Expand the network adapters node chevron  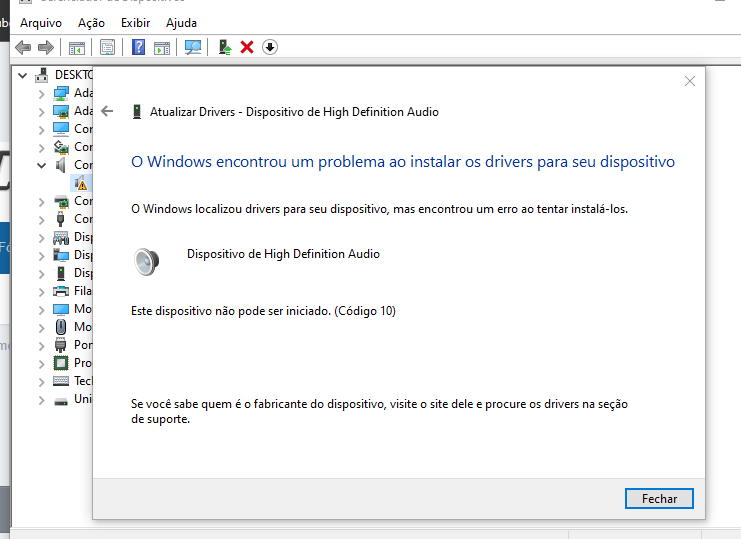click(42, 94)
